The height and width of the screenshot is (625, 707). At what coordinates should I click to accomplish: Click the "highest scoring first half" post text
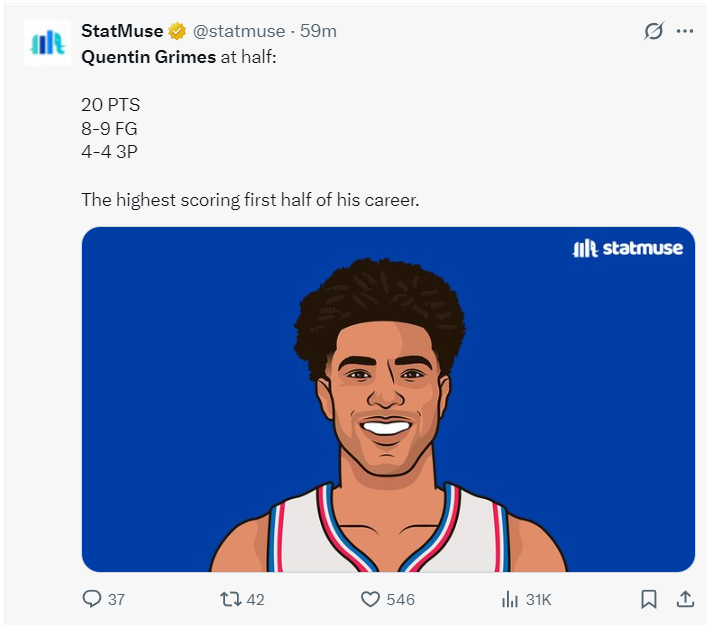pyautogui.click(x=250, y=200)
